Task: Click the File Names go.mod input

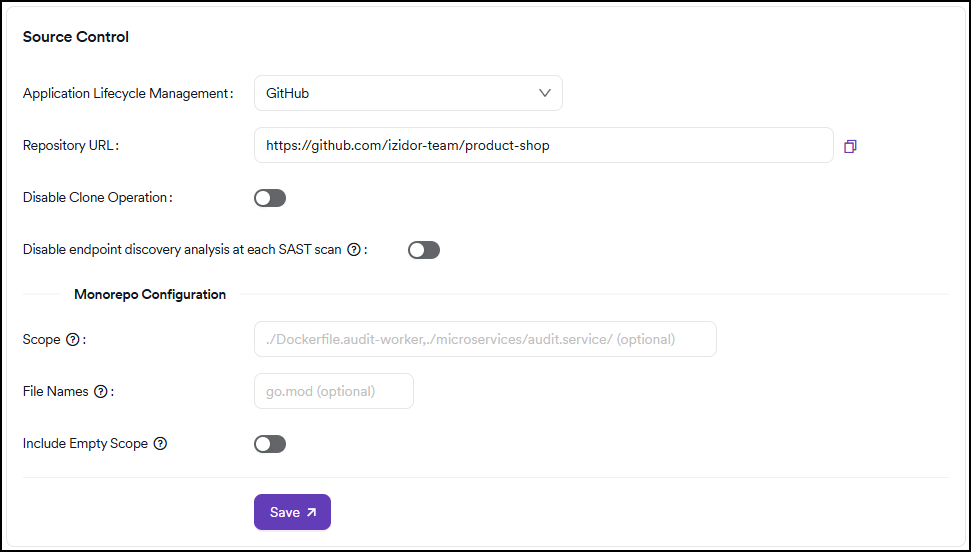Action: click(x=333, y=391)
